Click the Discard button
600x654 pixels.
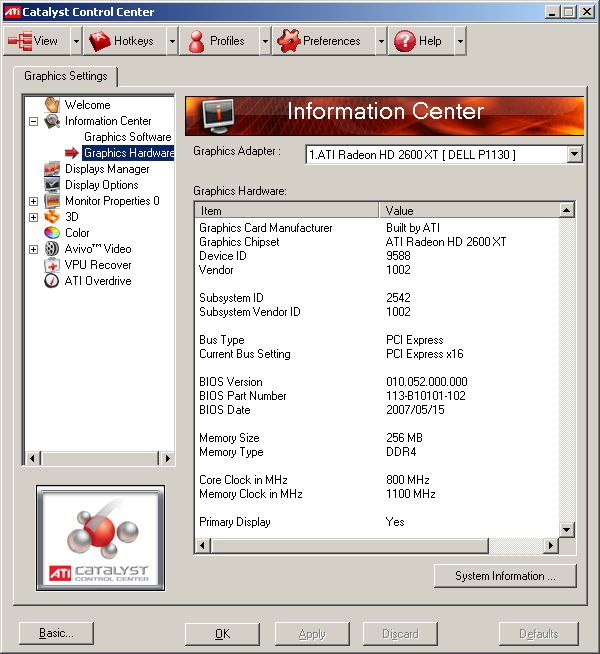(x=400, y=634)
